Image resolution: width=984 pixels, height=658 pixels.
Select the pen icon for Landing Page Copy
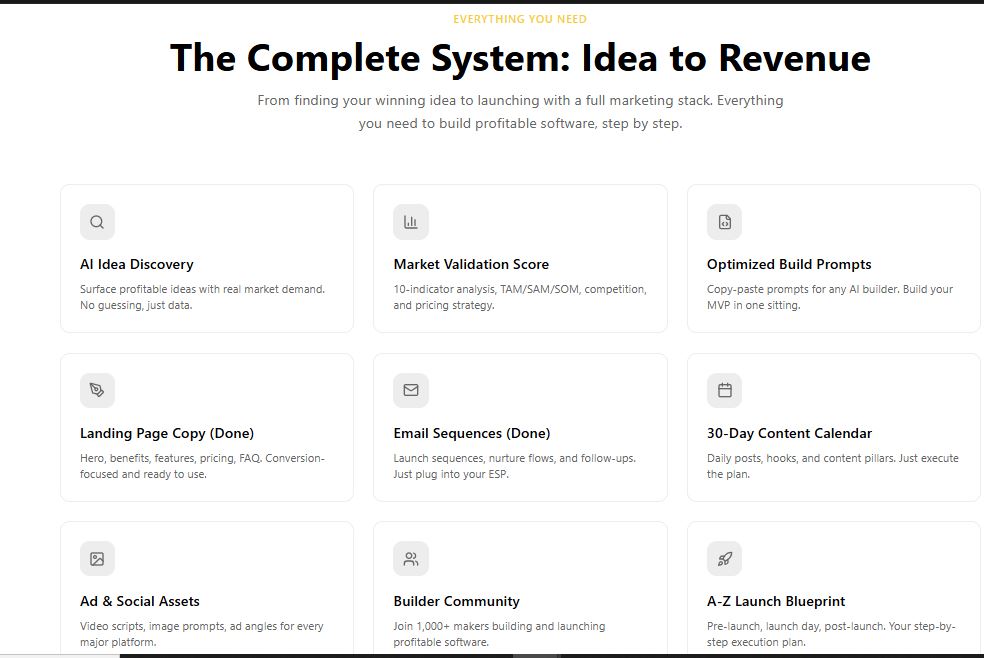tap(96, 390)
